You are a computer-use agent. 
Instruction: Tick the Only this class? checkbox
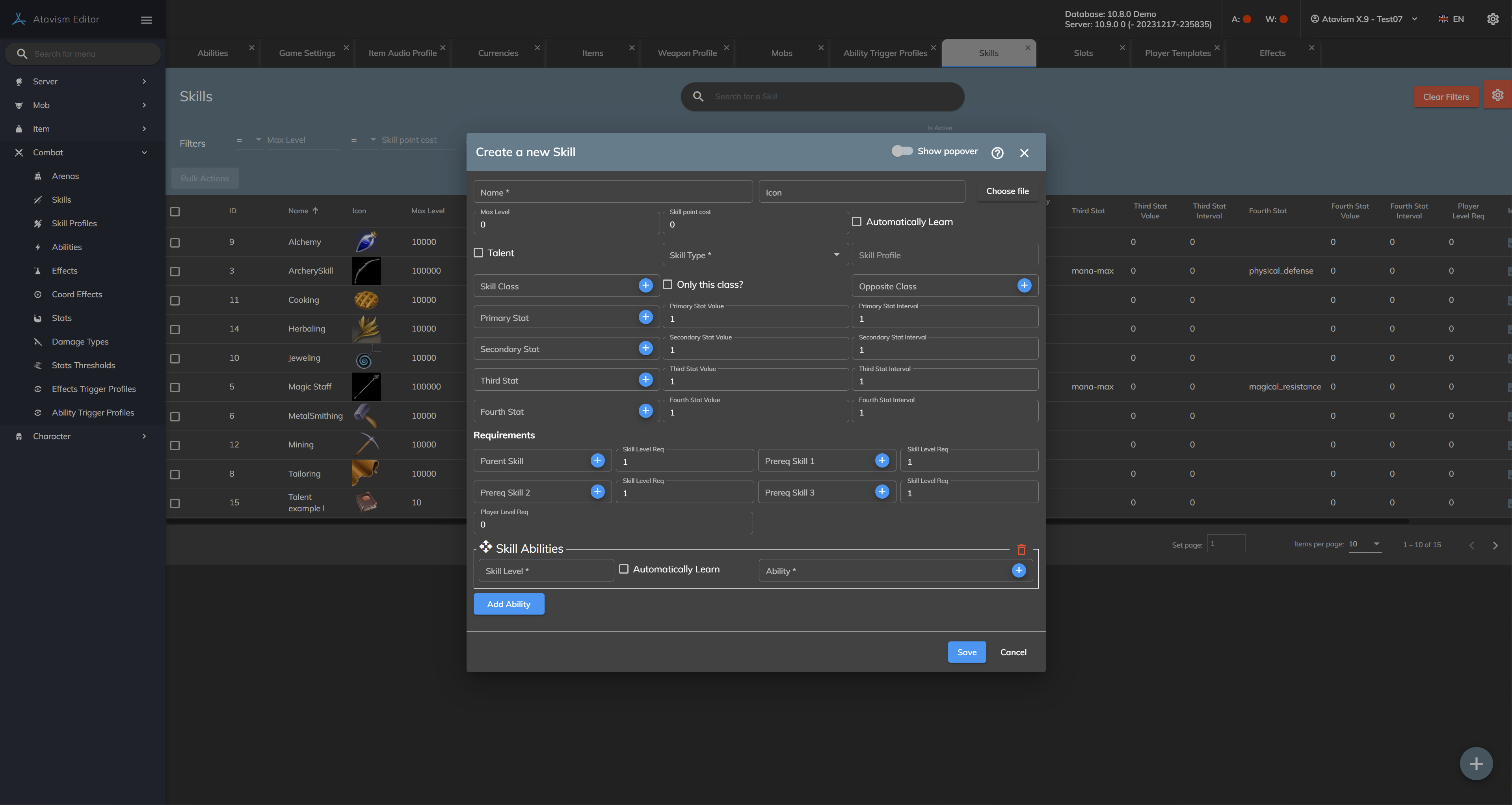click(x=668, y=285)
